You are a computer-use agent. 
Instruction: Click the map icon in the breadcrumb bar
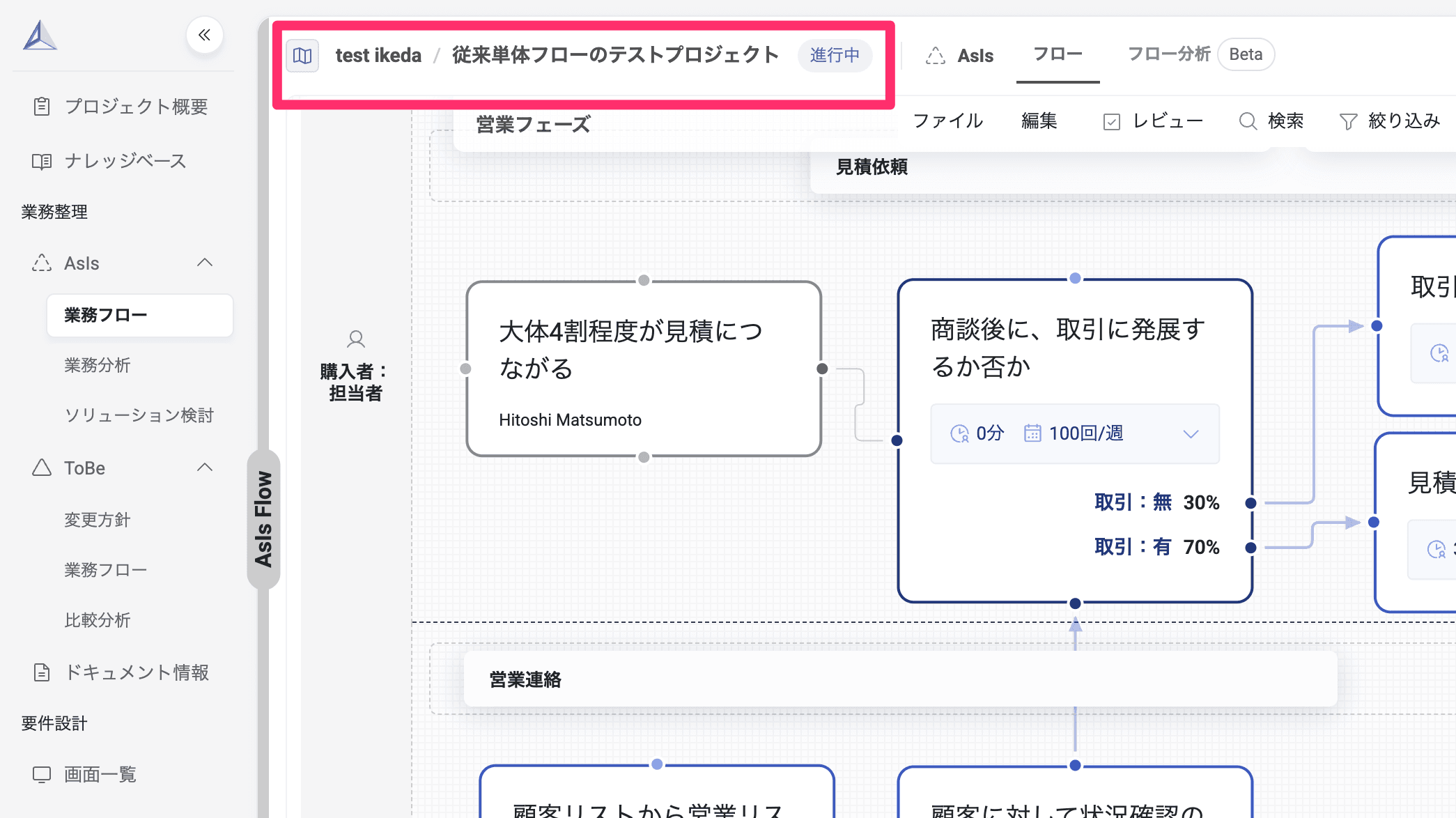click(302, 56)
